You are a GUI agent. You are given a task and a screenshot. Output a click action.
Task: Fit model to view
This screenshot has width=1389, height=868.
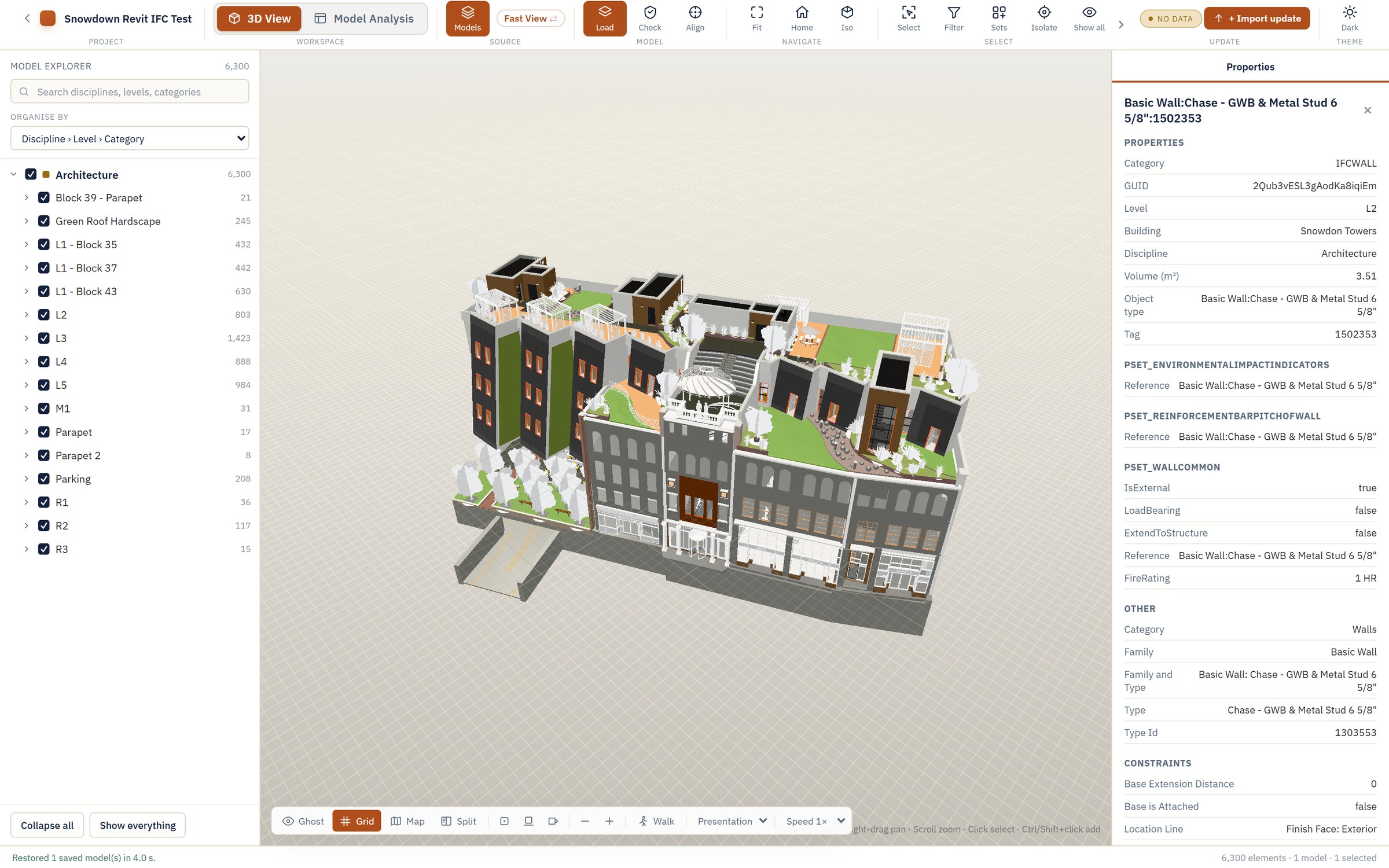[756, 19]
